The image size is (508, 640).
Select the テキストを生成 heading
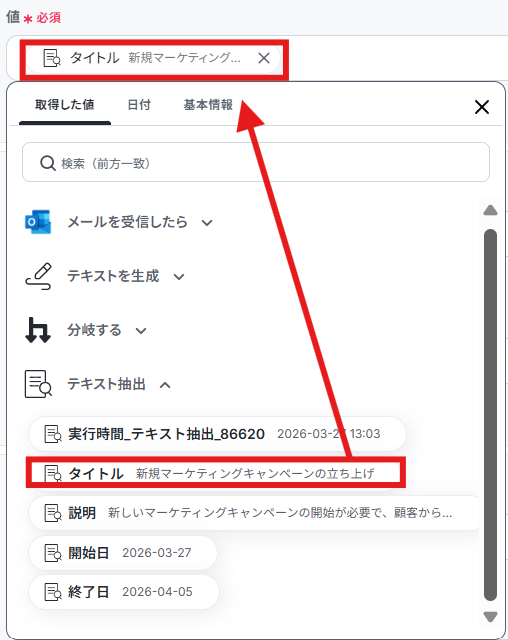(113, 276)
